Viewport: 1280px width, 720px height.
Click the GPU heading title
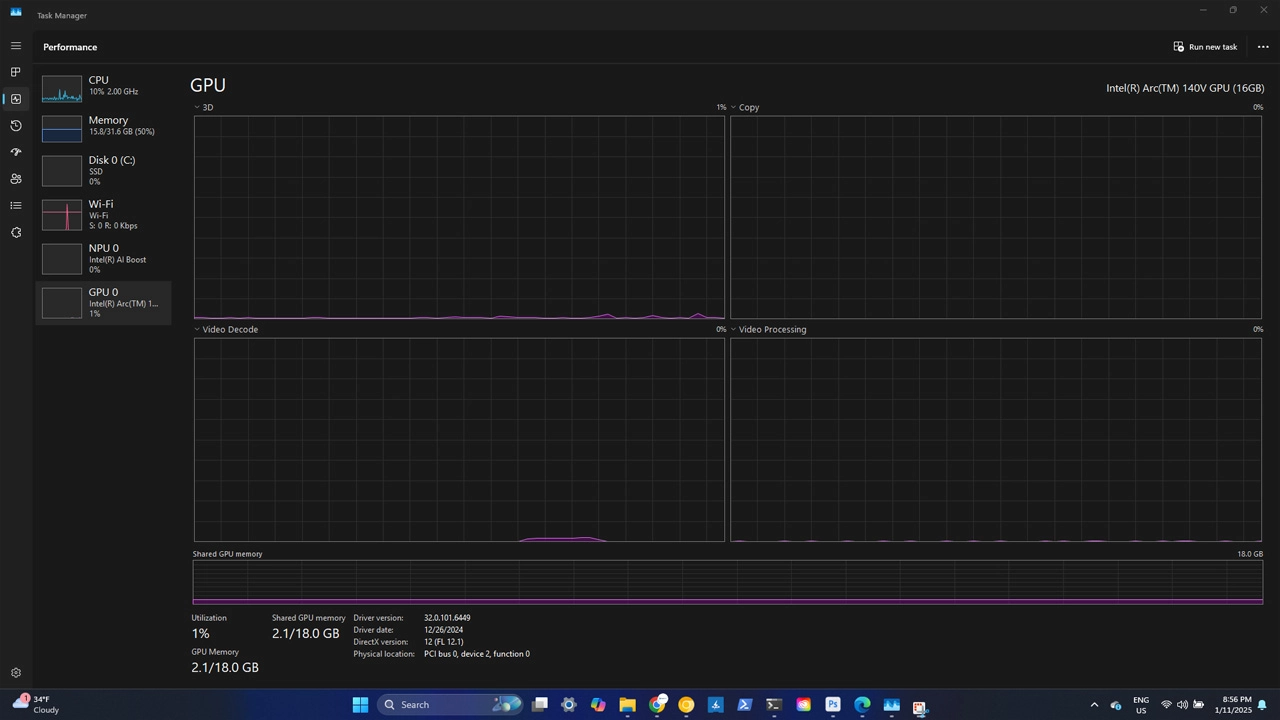(208, 85)
